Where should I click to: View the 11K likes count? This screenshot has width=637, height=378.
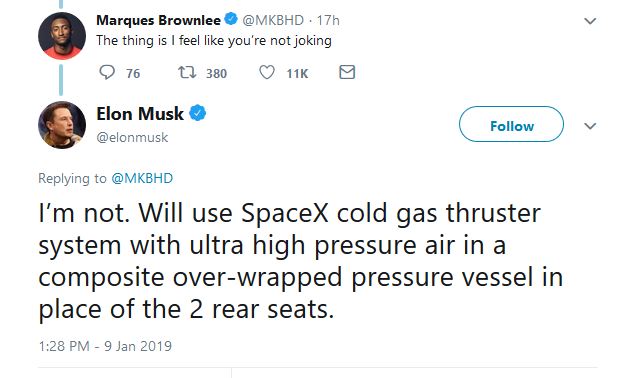pos(297,74)
